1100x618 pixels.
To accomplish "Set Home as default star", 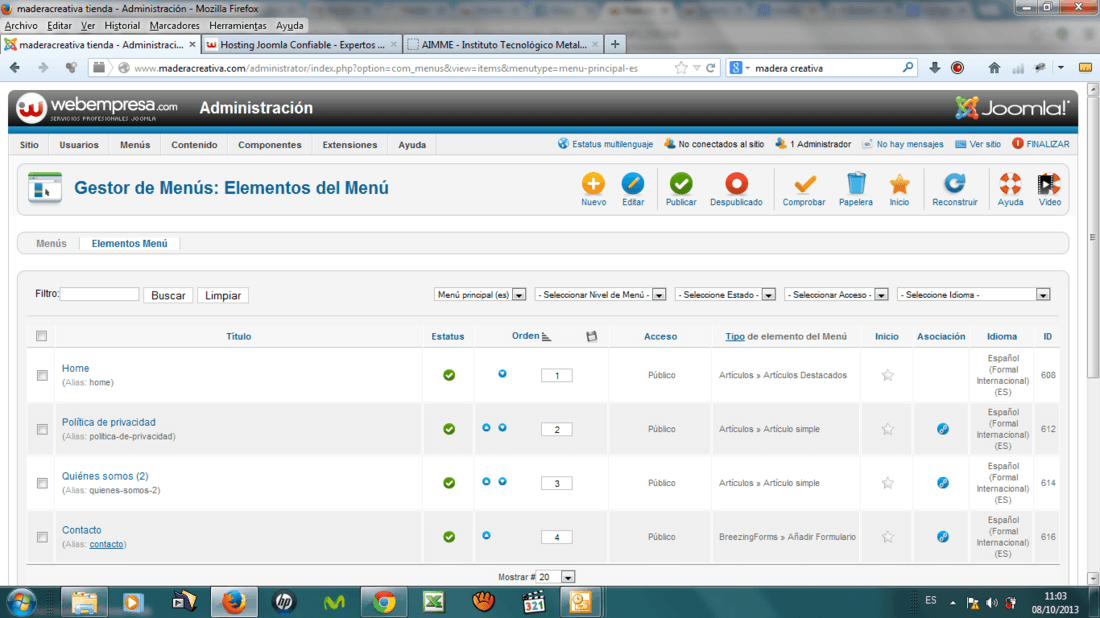I will tap(887, 375).
